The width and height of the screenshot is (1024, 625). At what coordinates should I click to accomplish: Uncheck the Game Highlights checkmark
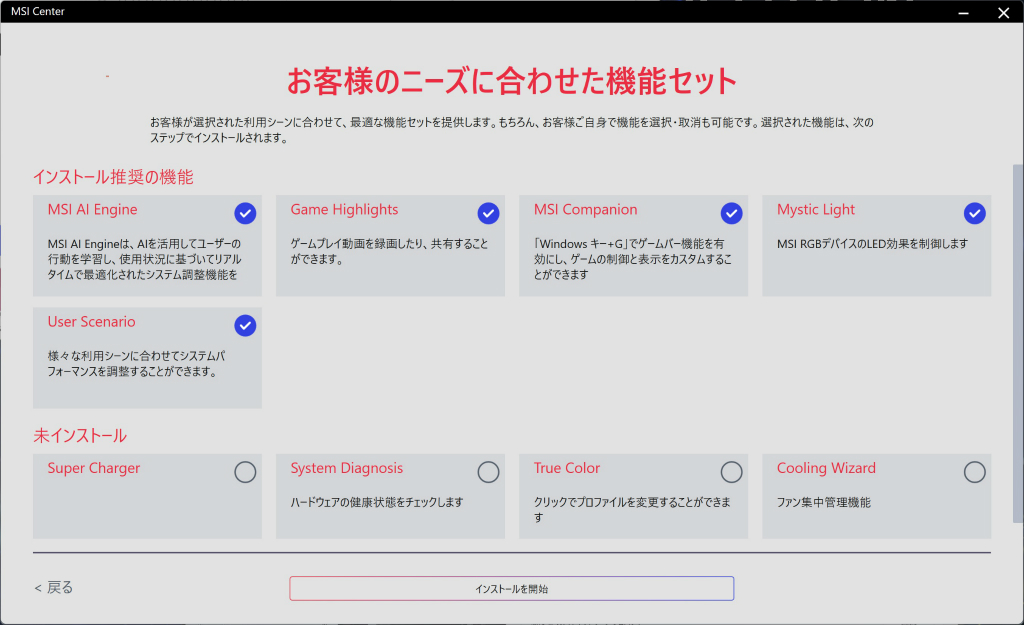coord(488,213)
